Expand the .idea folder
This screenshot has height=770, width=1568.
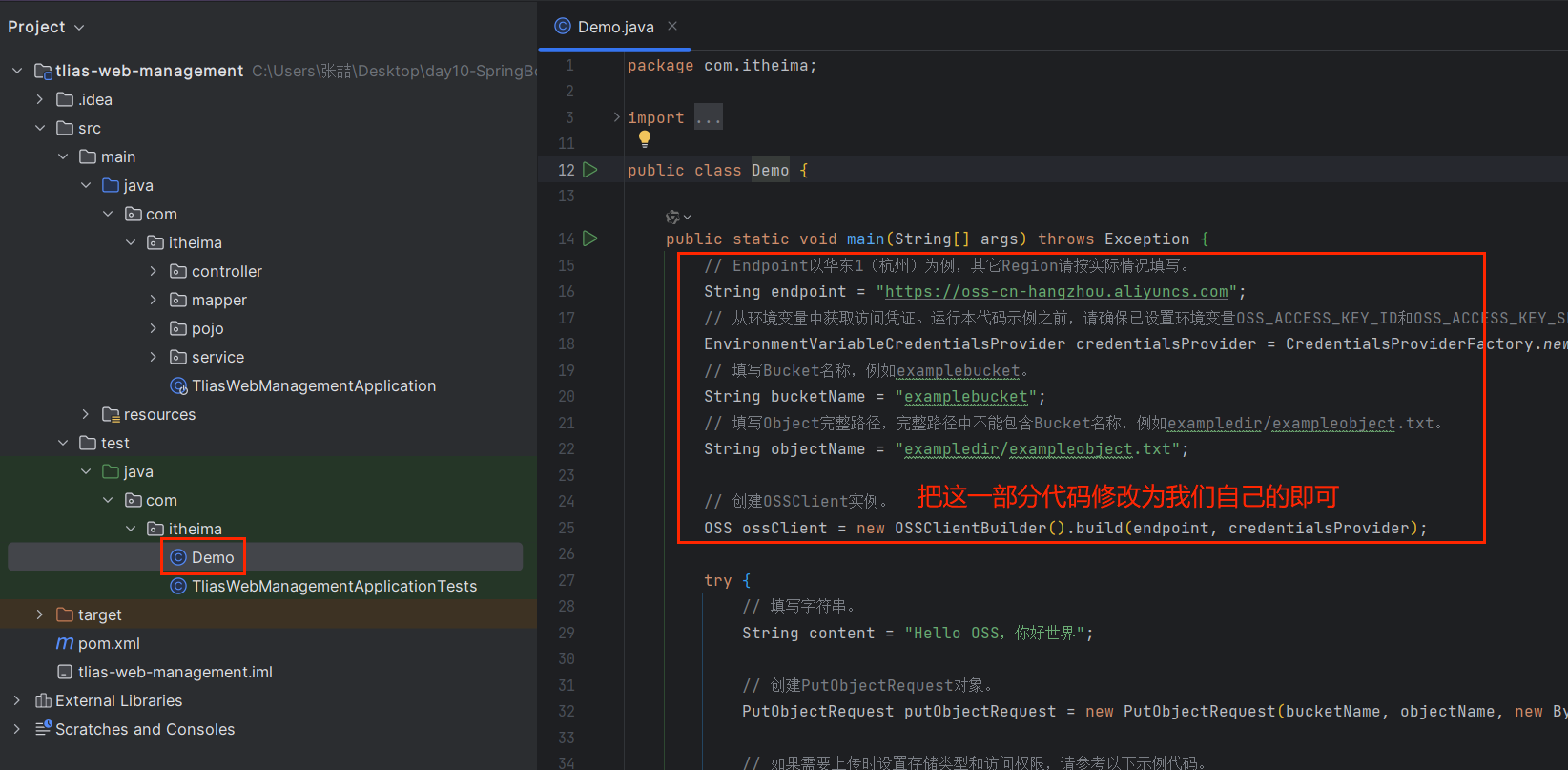point(40,99)
